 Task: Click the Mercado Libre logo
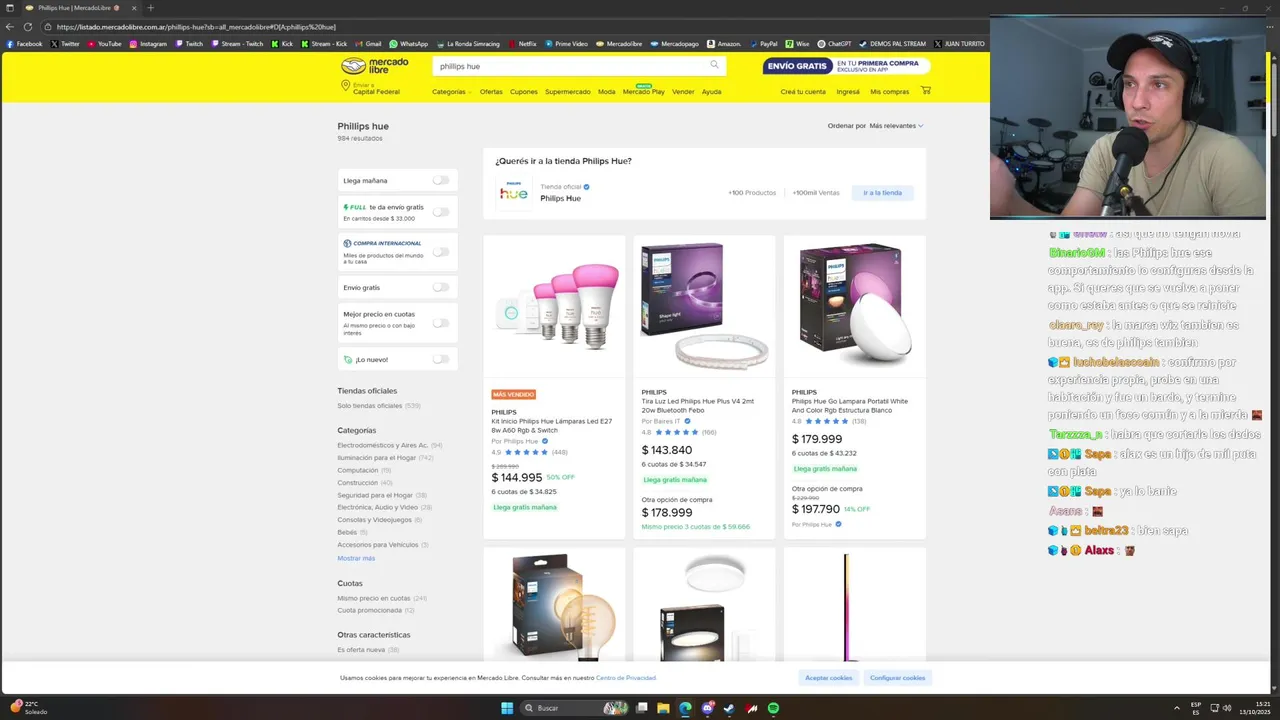coord(374,66)
